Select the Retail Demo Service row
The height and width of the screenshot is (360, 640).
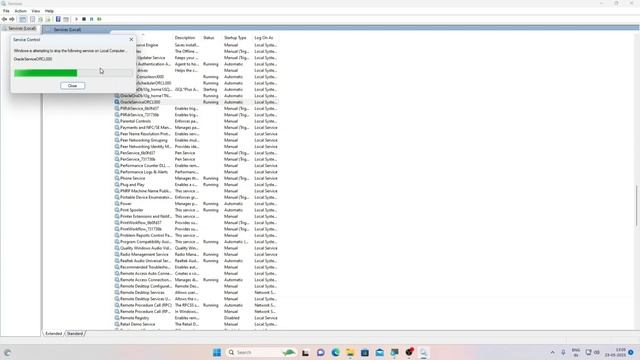click(196, 324)
